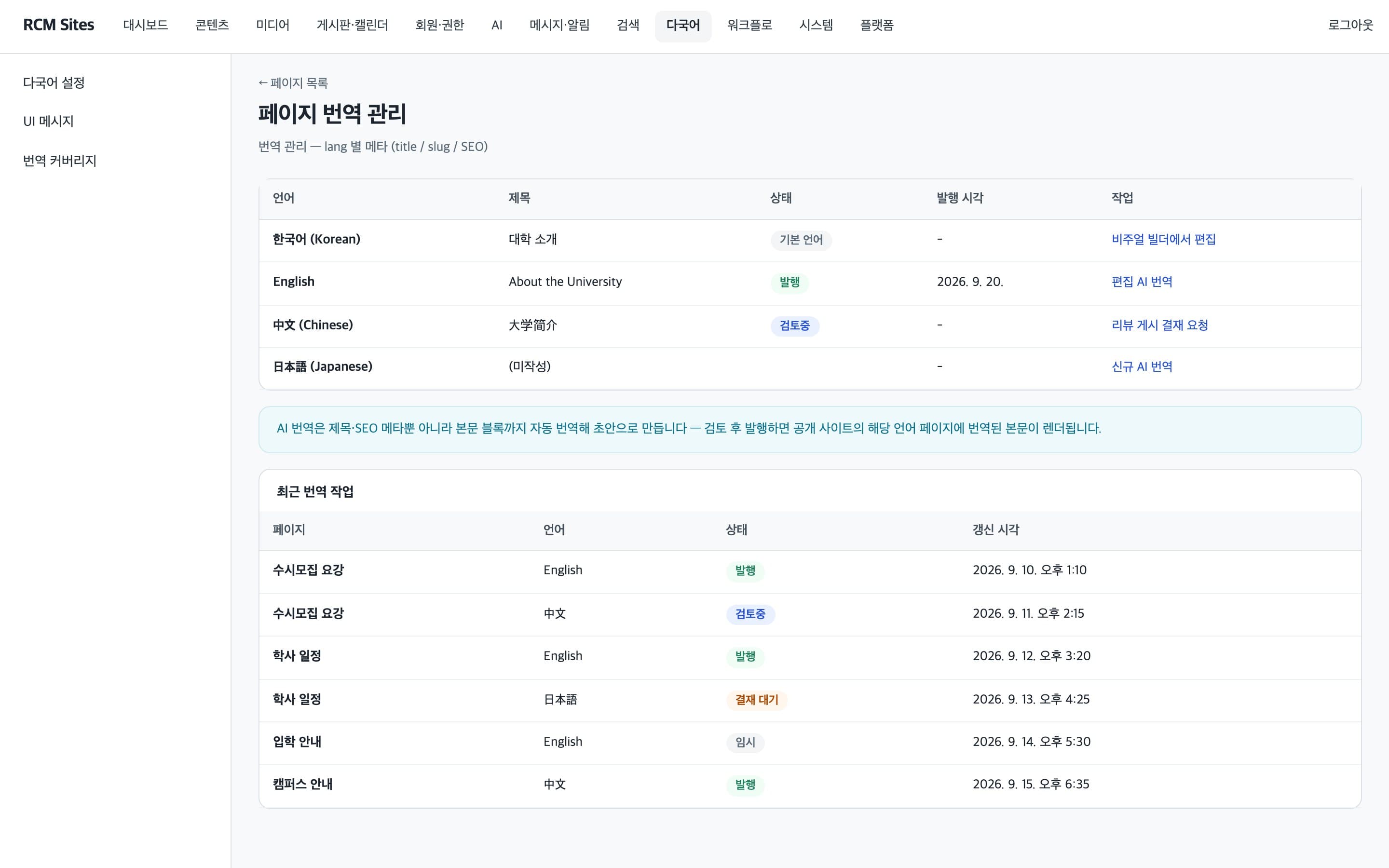1389x868 pixels.
Task: Go back via ← 페이지 목록 link
Action: [x=293, y=83]
